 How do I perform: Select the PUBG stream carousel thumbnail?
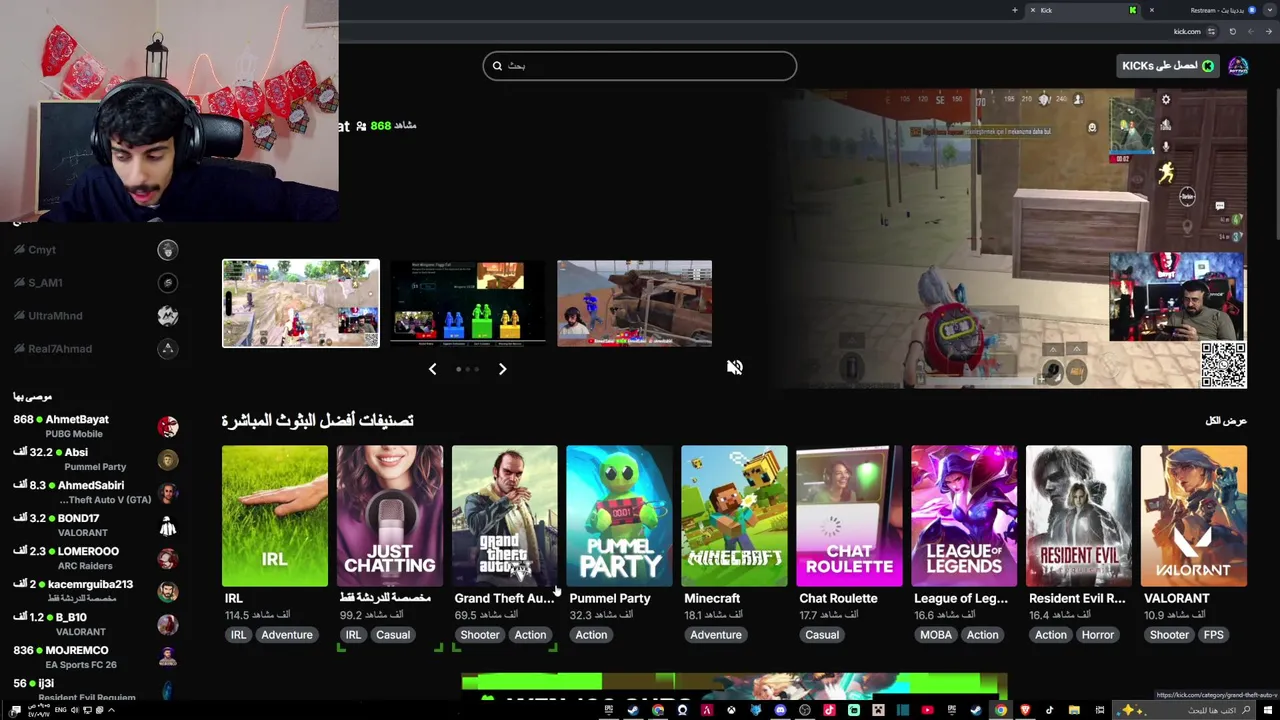pos(301,303)
